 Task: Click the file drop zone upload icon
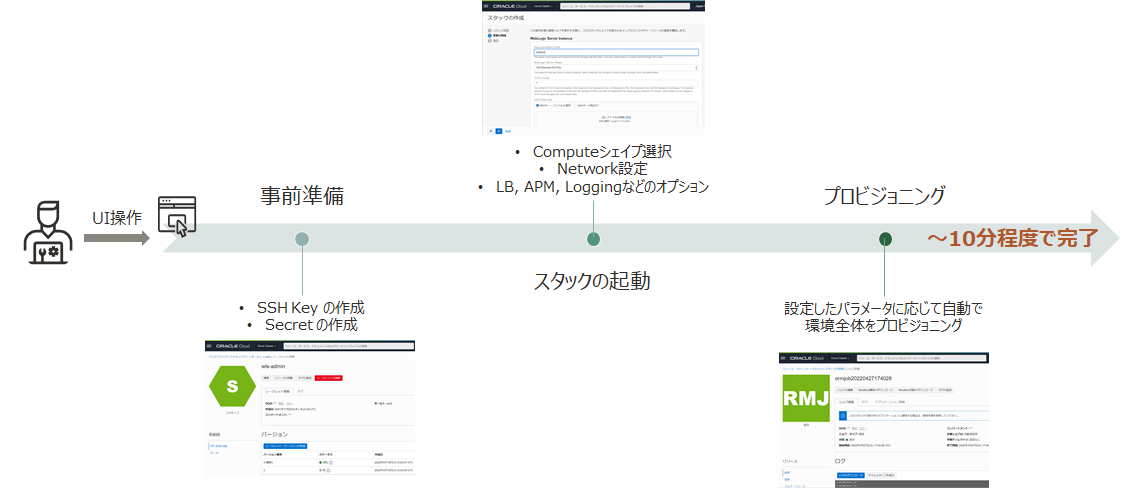click(x=604, y=117)
